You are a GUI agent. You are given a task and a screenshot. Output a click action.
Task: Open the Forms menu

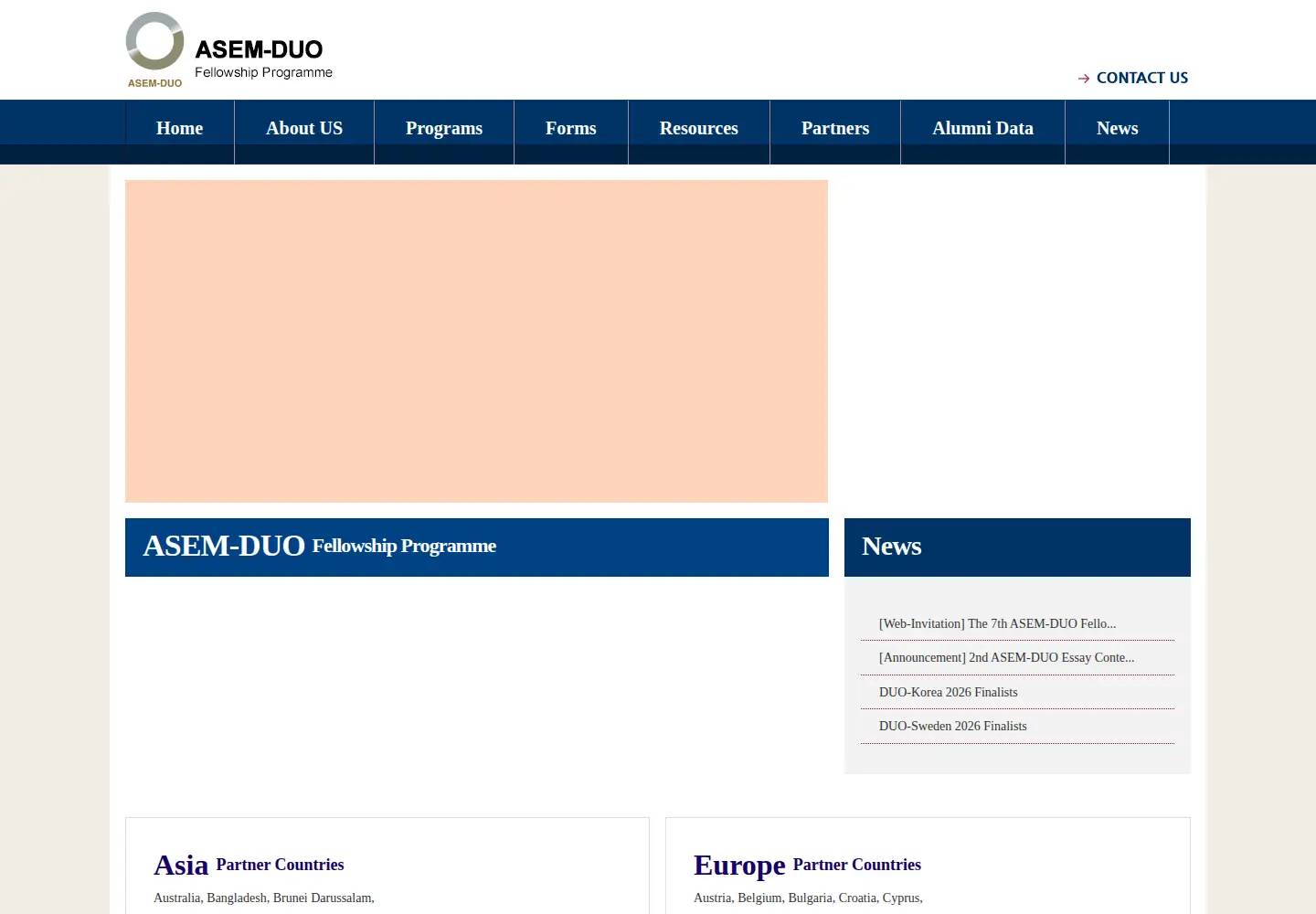point(571,129)
